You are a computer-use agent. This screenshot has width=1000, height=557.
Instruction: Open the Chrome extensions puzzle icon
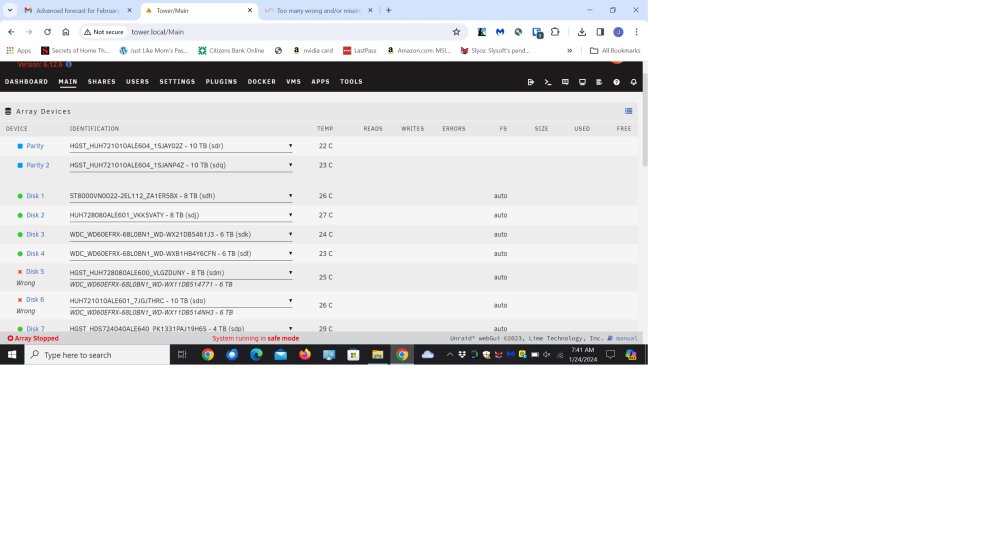pyautogui.click(x=555, y=32)
